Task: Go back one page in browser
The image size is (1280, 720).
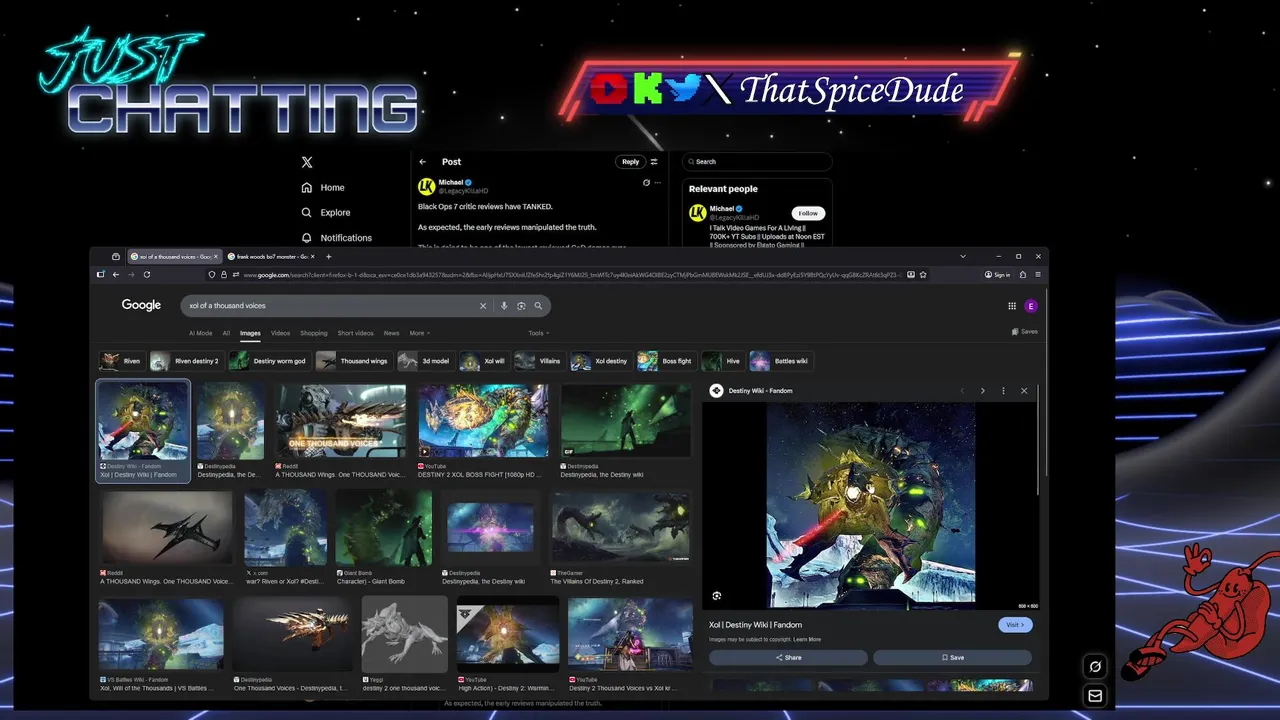Action: pyautogui.click(x=116, y=274)
